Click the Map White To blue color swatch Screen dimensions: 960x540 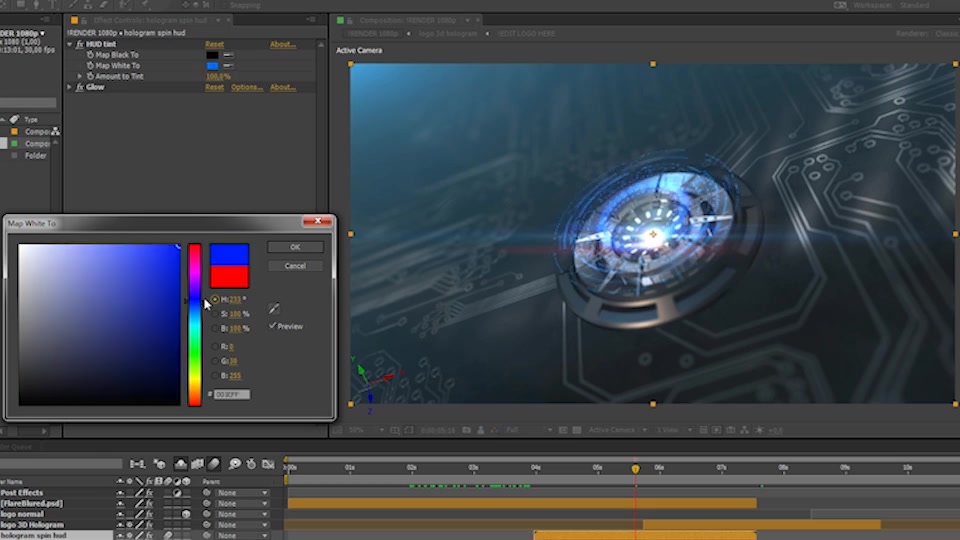tap(212, 66)
